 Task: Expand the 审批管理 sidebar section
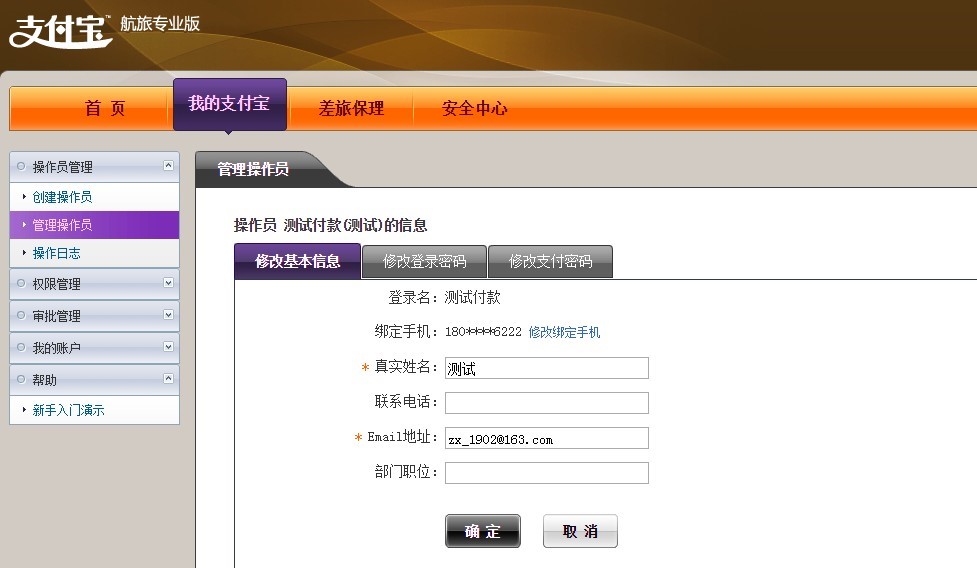tap(168, 315)
